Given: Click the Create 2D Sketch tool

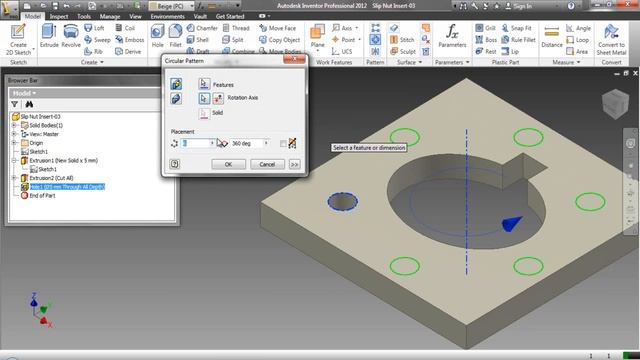Looking at the screenshot, I should pos(18,40).
